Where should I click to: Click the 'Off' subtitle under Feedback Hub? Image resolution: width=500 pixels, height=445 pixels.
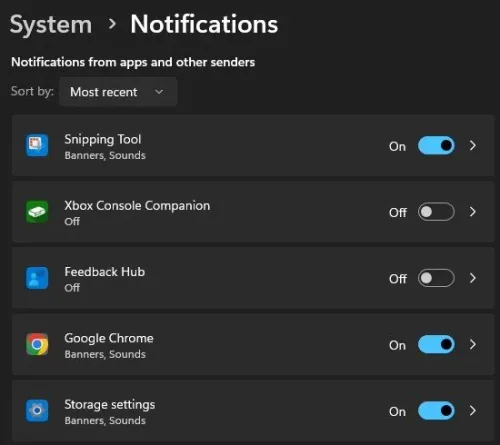click(72, 288)
